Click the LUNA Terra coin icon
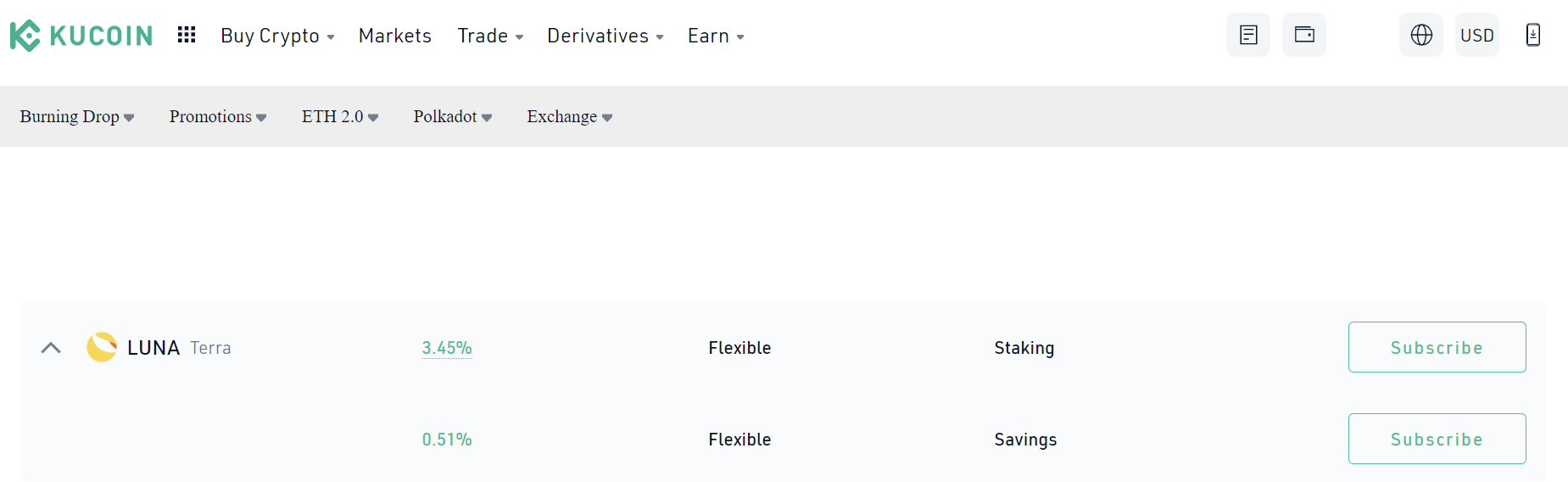 click(102, 347)
